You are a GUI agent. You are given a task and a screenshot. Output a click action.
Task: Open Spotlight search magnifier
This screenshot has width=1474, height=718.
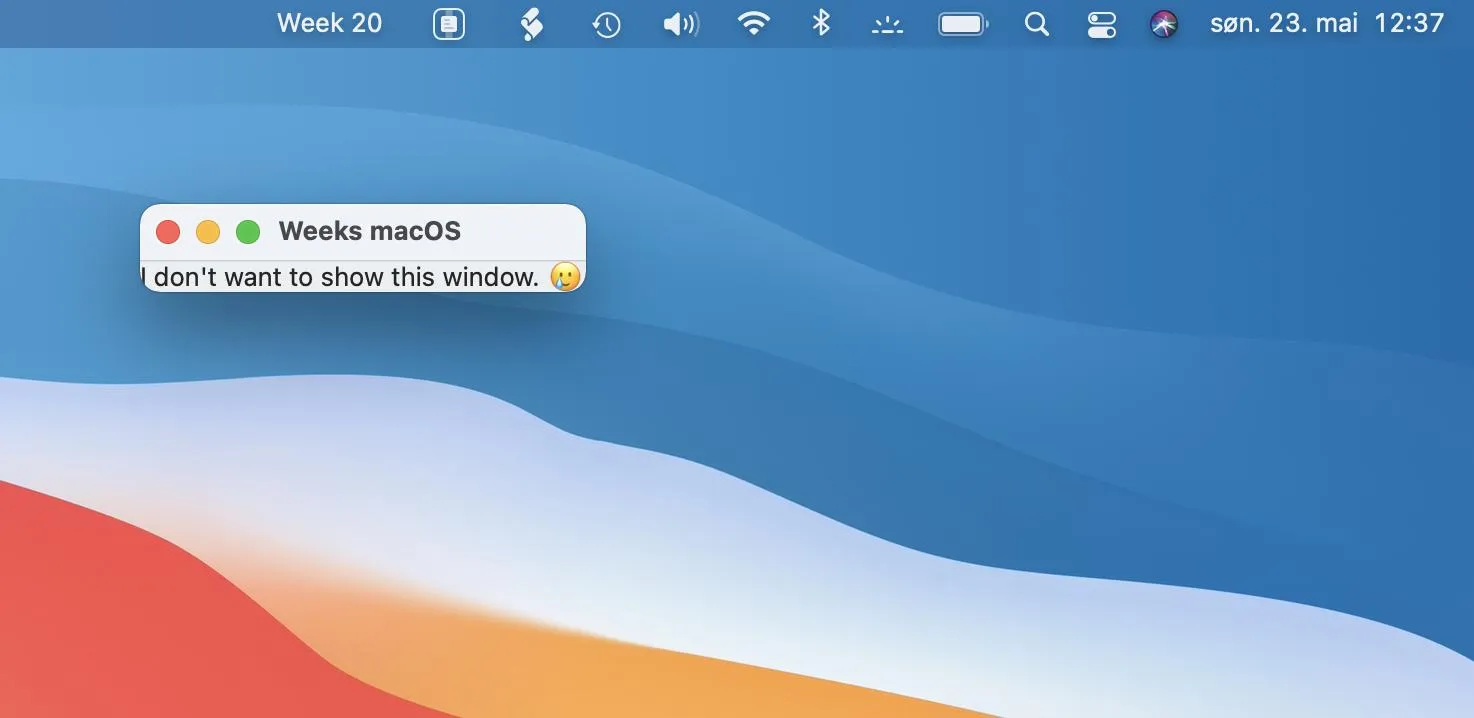click(1037, 24)
